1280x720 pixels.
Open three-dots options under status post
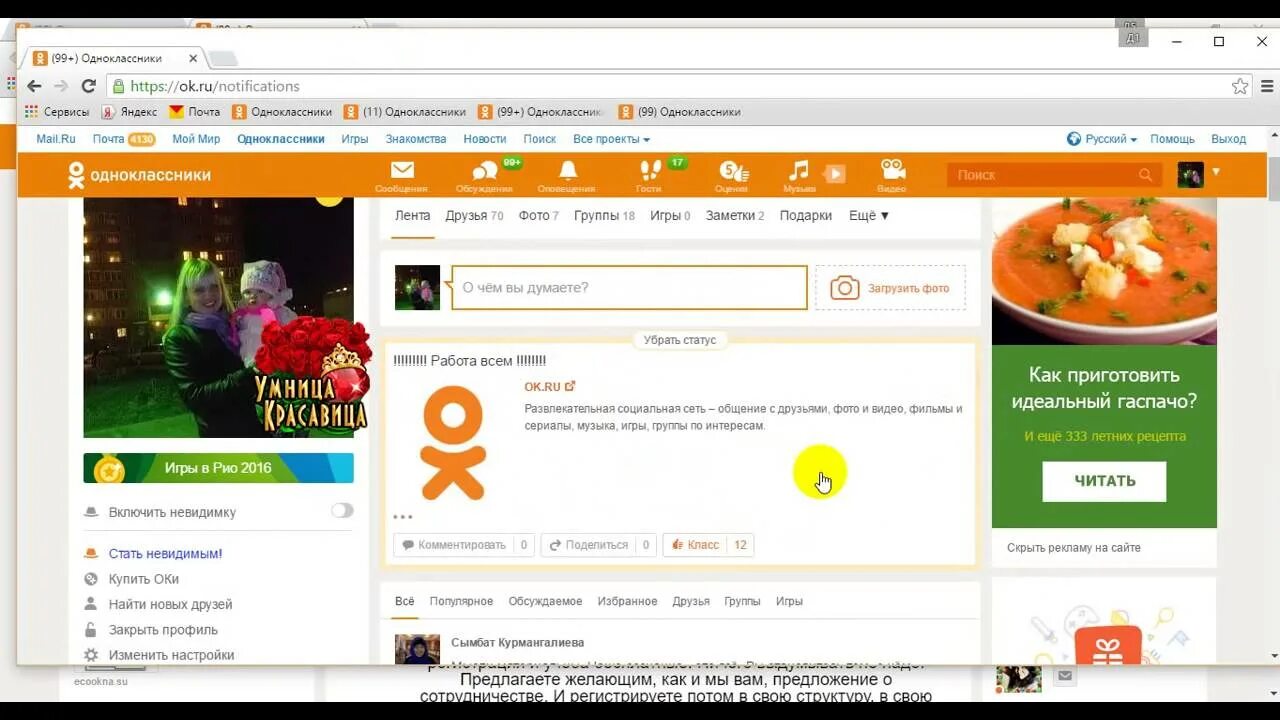click(x=403, y=517)
